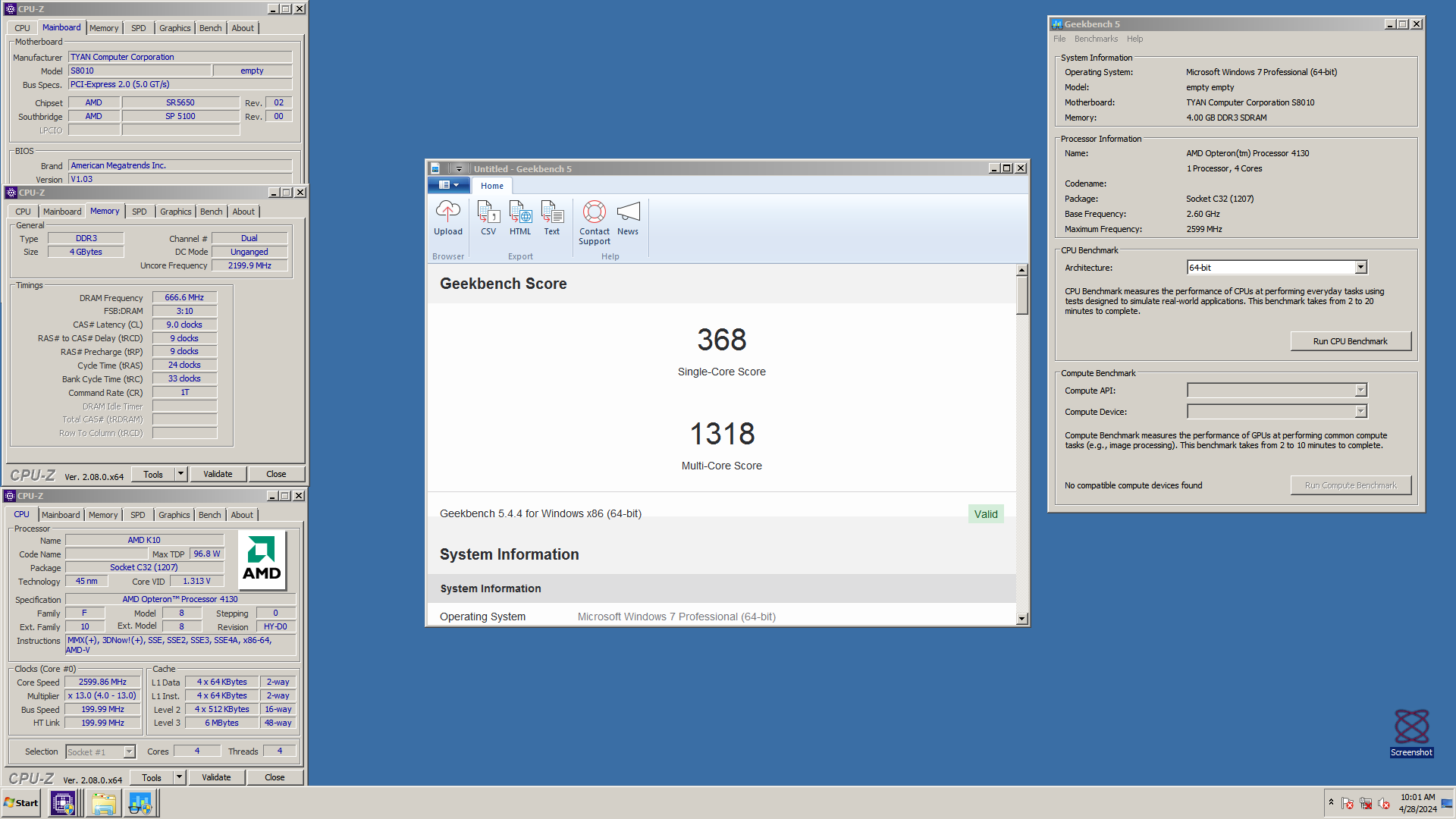
Task: Switch to SPD tab in top CPU-Z window
Action: click(138, 28)
